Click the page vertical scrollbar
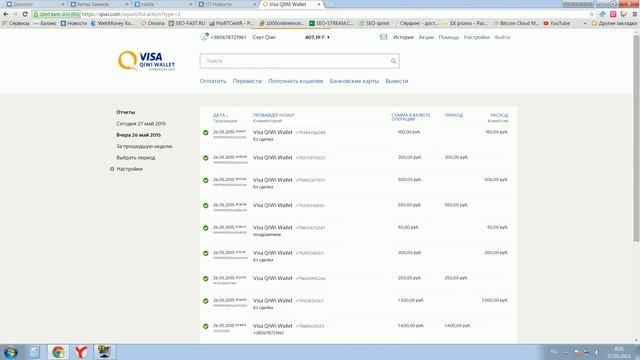 click(x=636, y=139)
